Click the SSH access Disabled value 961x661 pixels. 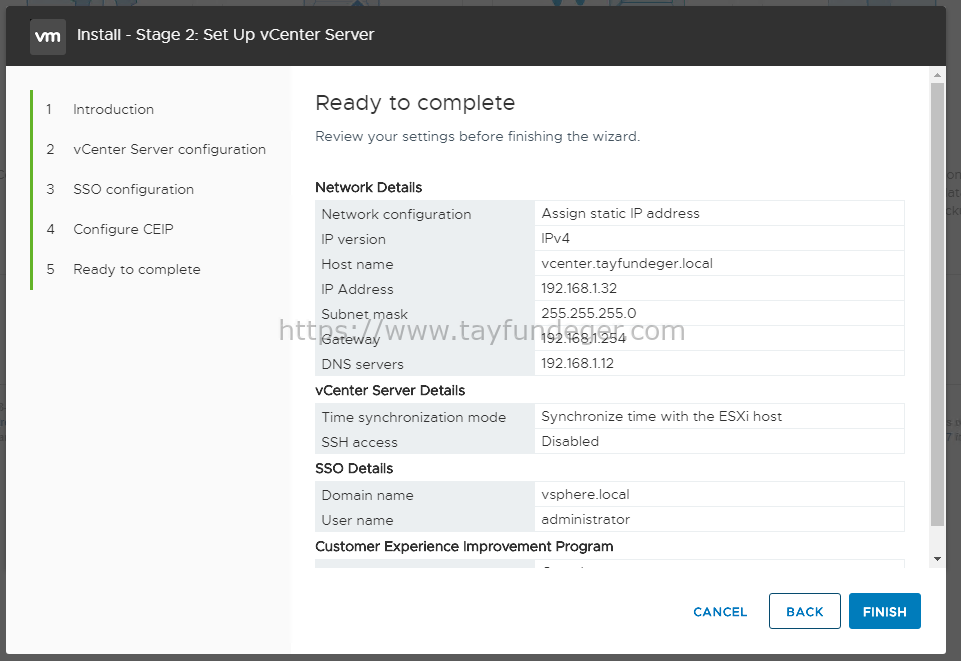pyautogui.click(x=570, y=441)
